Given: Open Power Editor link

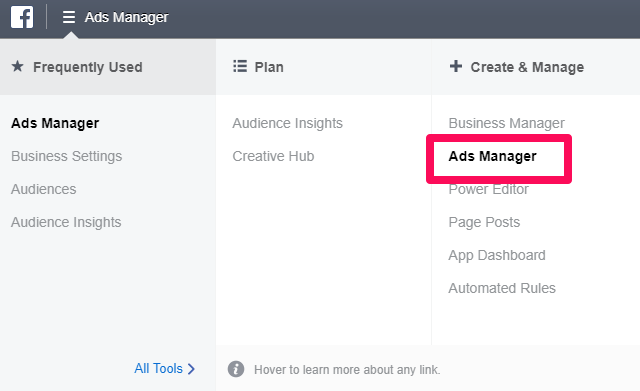Looking at the screenshot, I should 489,189.
